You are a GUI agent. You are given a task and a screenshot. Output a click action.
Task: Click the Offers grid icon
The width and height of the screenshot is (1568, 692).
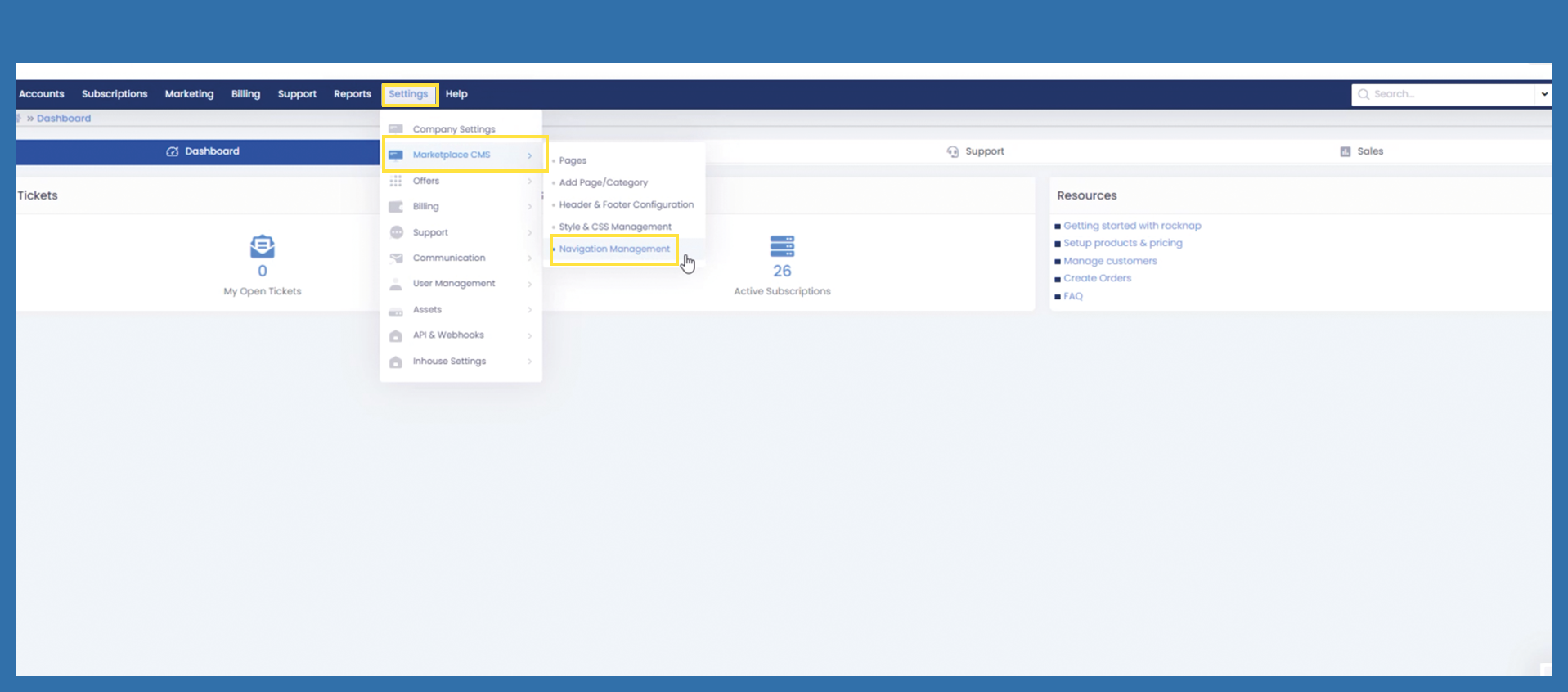point(396,181)
